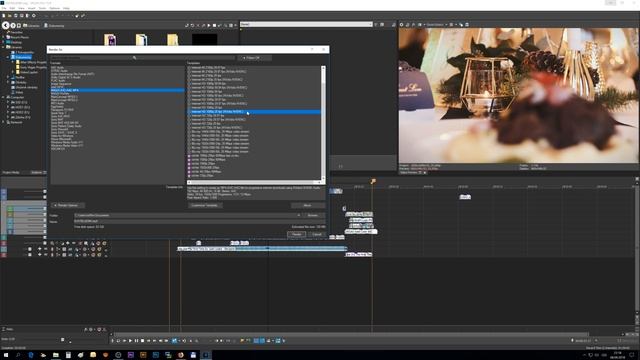Click the Go to Start transport icon

[x=149, y=340]
